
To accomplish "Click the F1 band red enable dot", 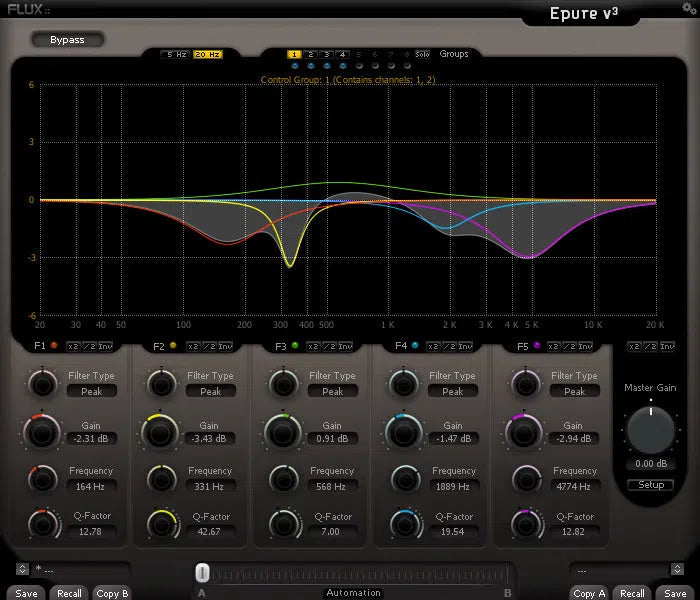I will [53, 346].
